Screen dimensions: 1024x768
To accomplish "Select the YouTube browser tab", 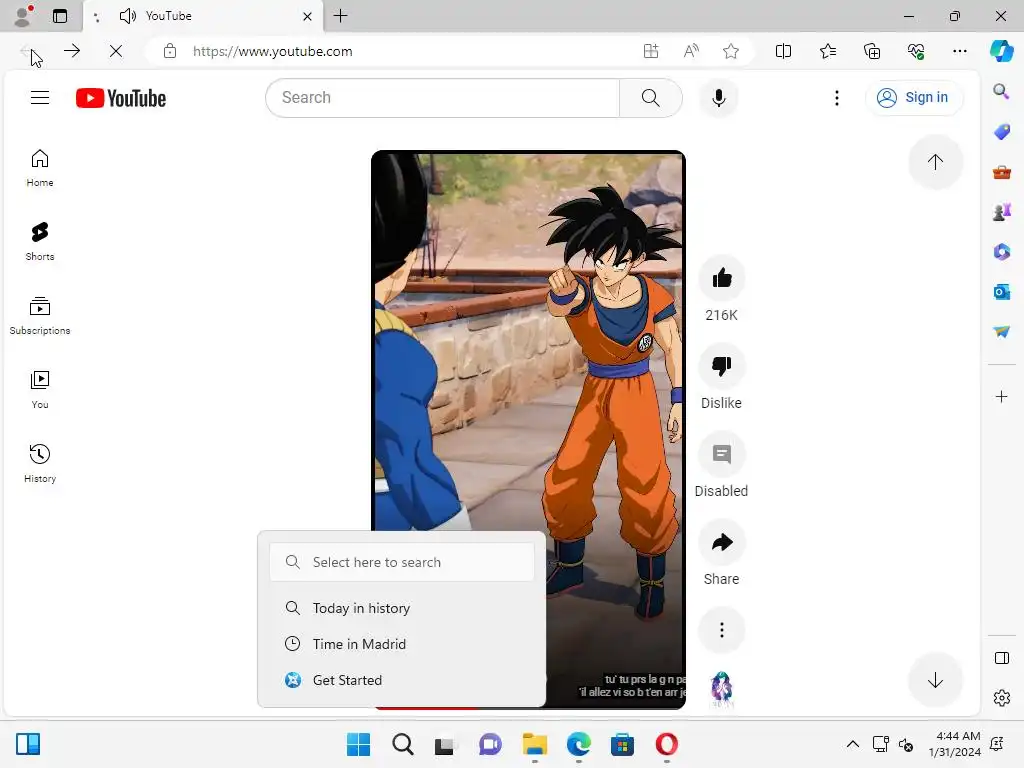I will click(x=202, y=16).
